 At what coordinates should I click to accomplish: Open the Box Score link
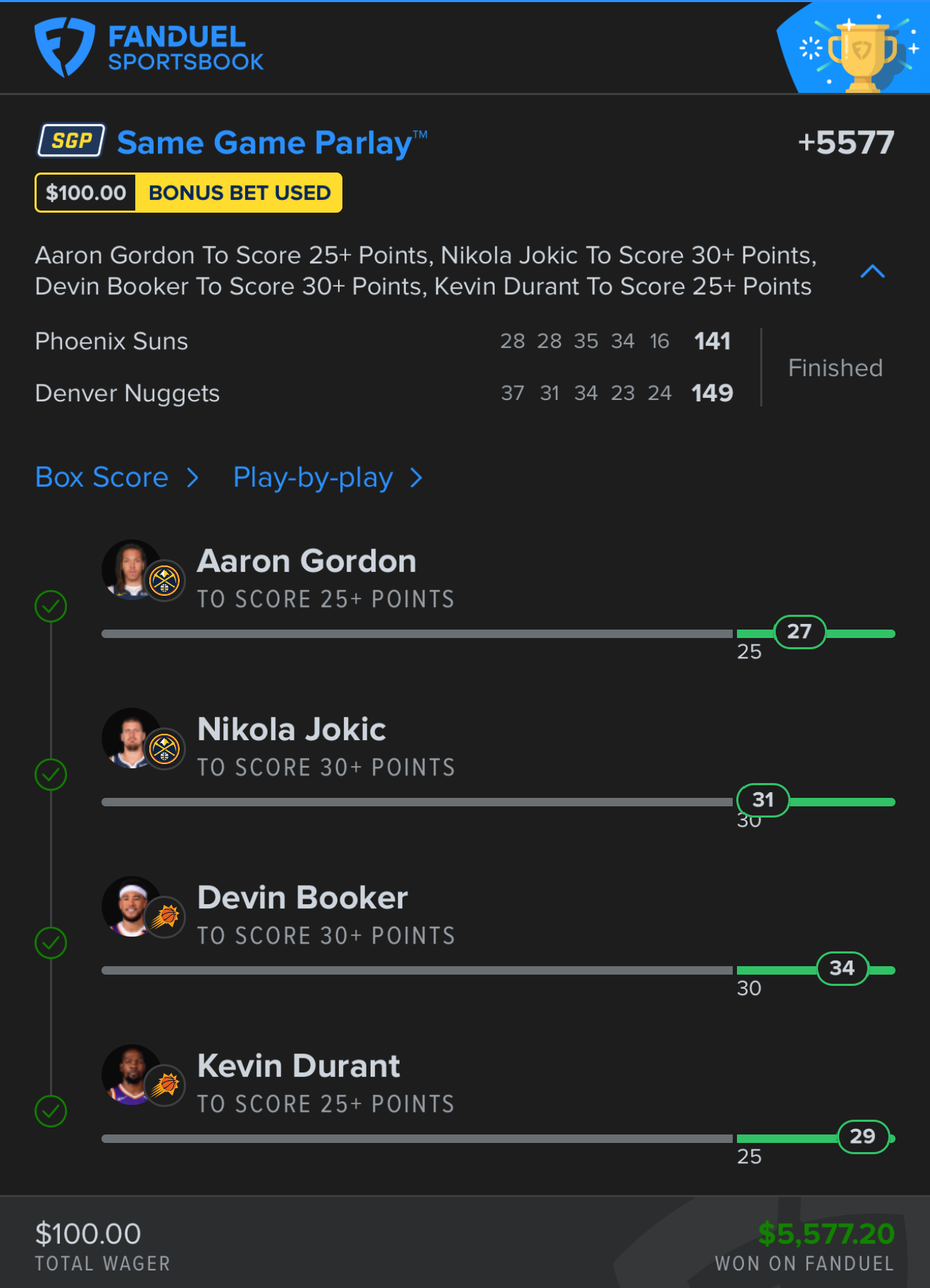102,477
